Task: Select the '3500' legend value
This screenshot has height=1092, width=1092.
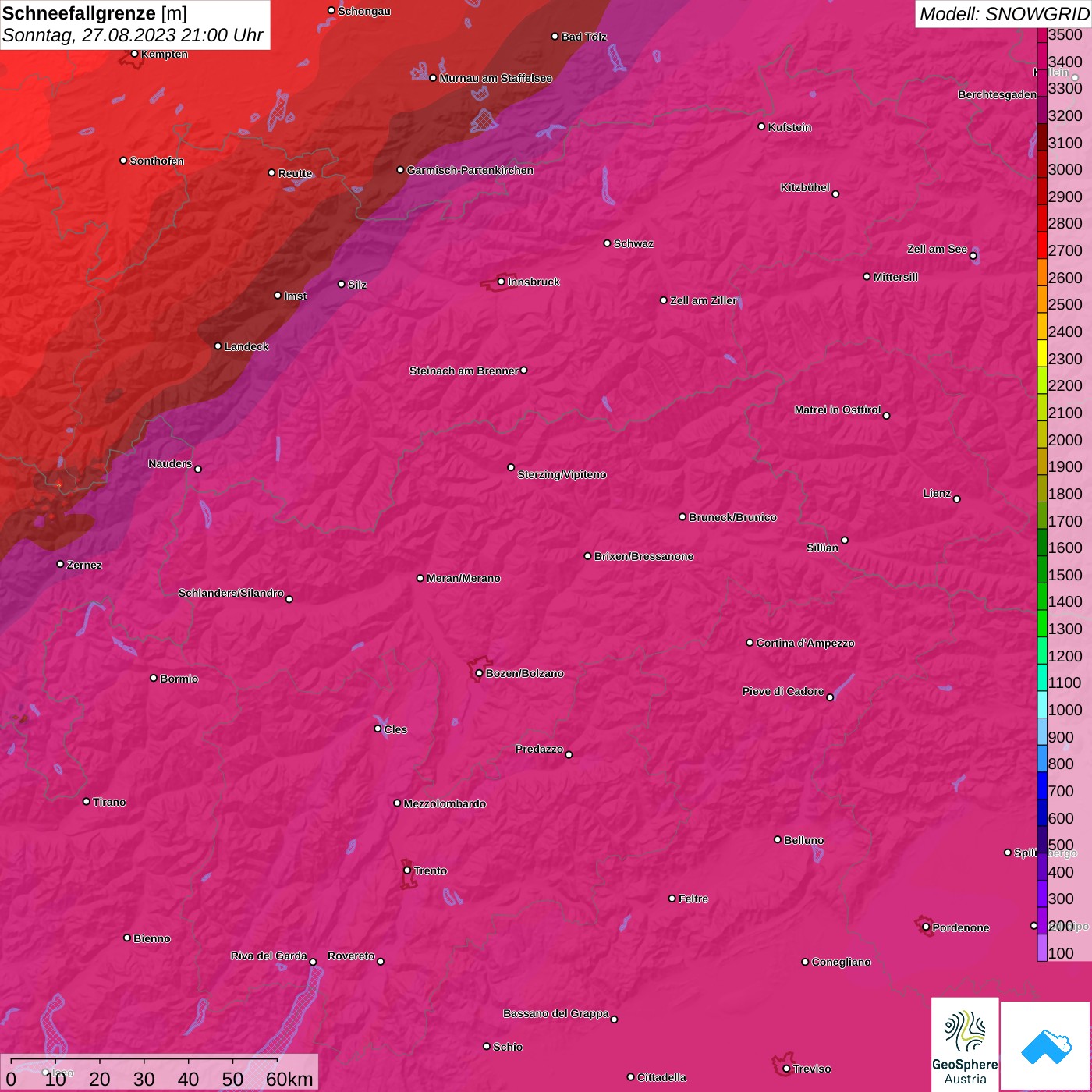Action: point(1065,34)
